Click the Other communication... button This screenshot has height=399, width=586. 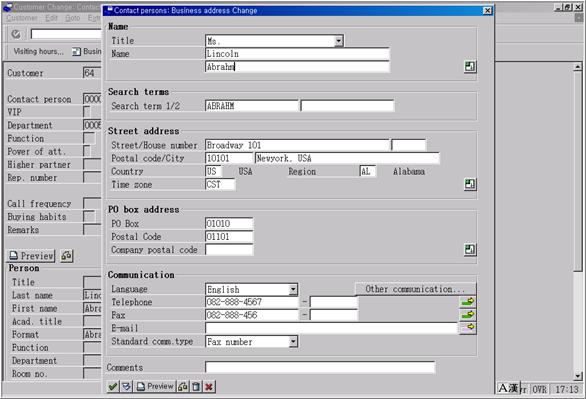[x=415, y=289]
